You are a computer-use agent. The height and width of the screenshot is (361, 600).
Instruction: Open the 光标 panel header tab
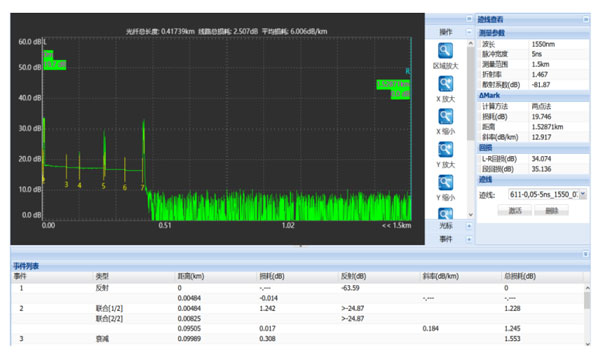coord(446,226)
